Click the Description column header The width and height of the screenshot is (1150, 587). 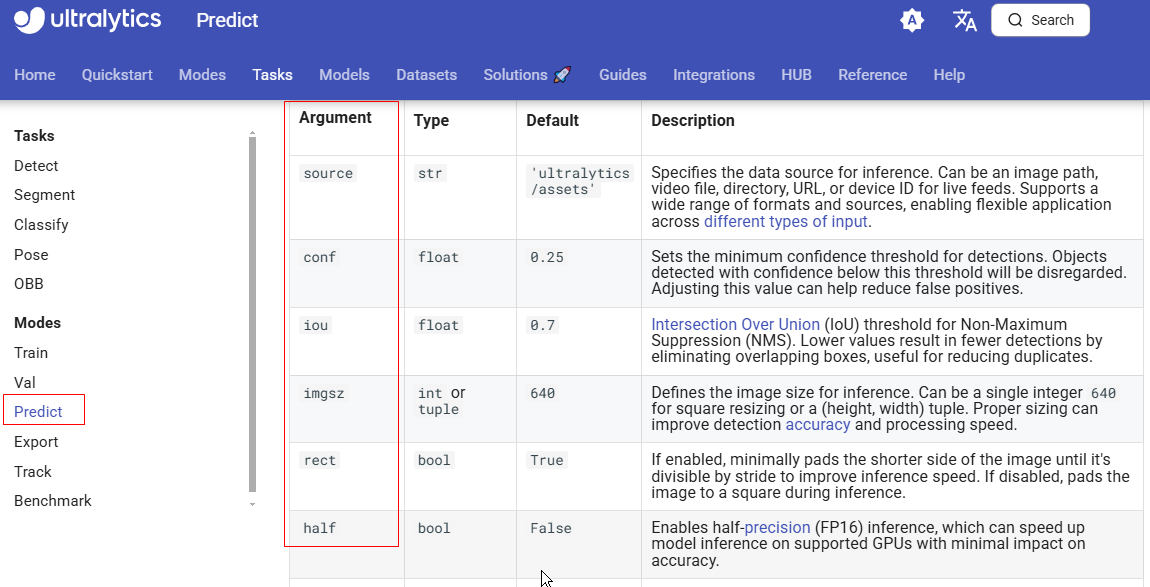tap(693, 120)
